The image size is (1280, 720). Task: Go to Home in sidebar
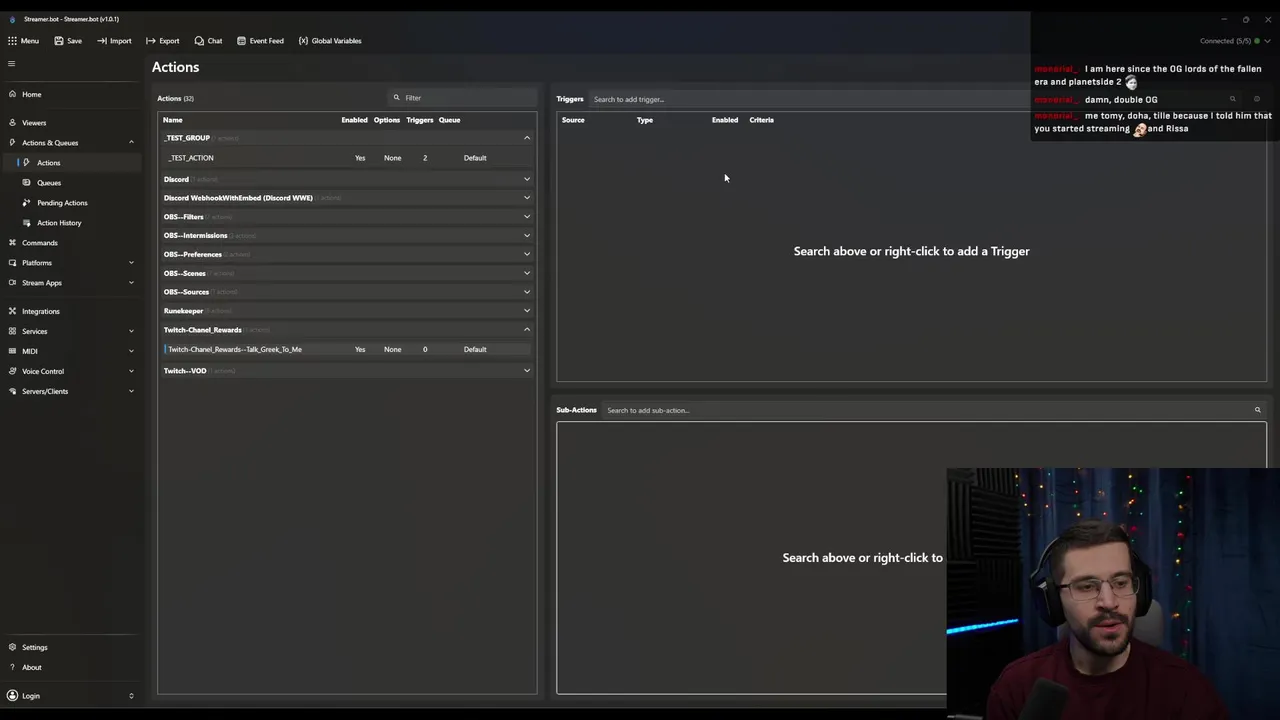tap(70, 94)
